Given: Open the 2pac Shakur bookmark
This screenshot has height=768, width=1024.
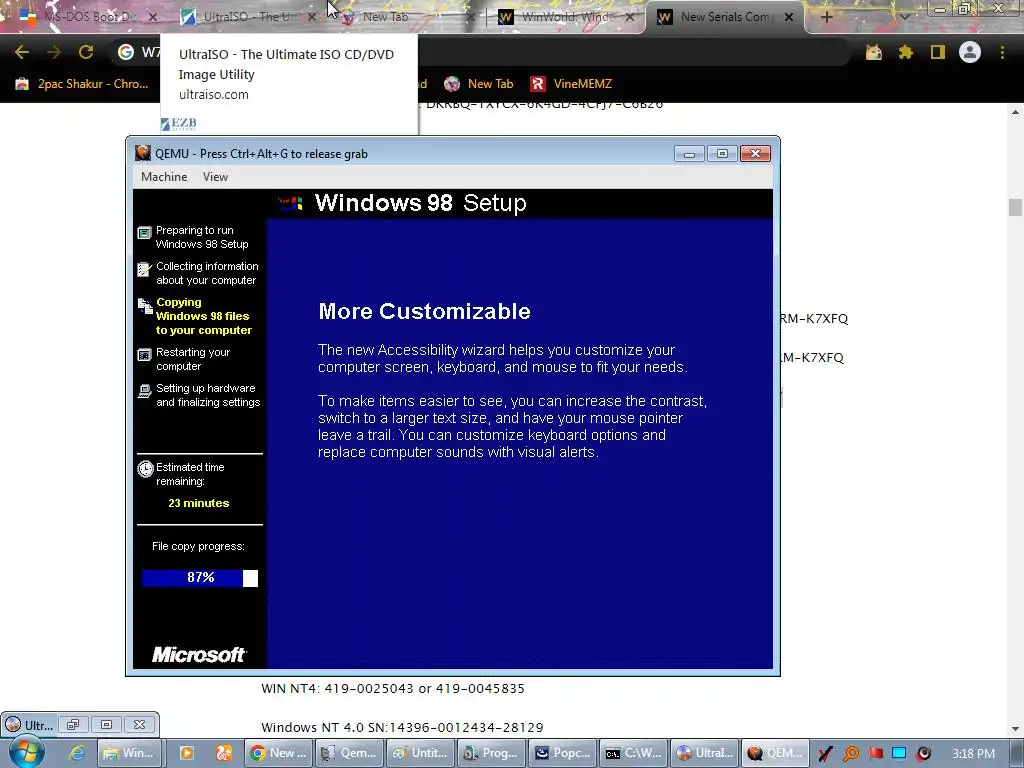Looking at the screenshot, I should tap(82, 84).
